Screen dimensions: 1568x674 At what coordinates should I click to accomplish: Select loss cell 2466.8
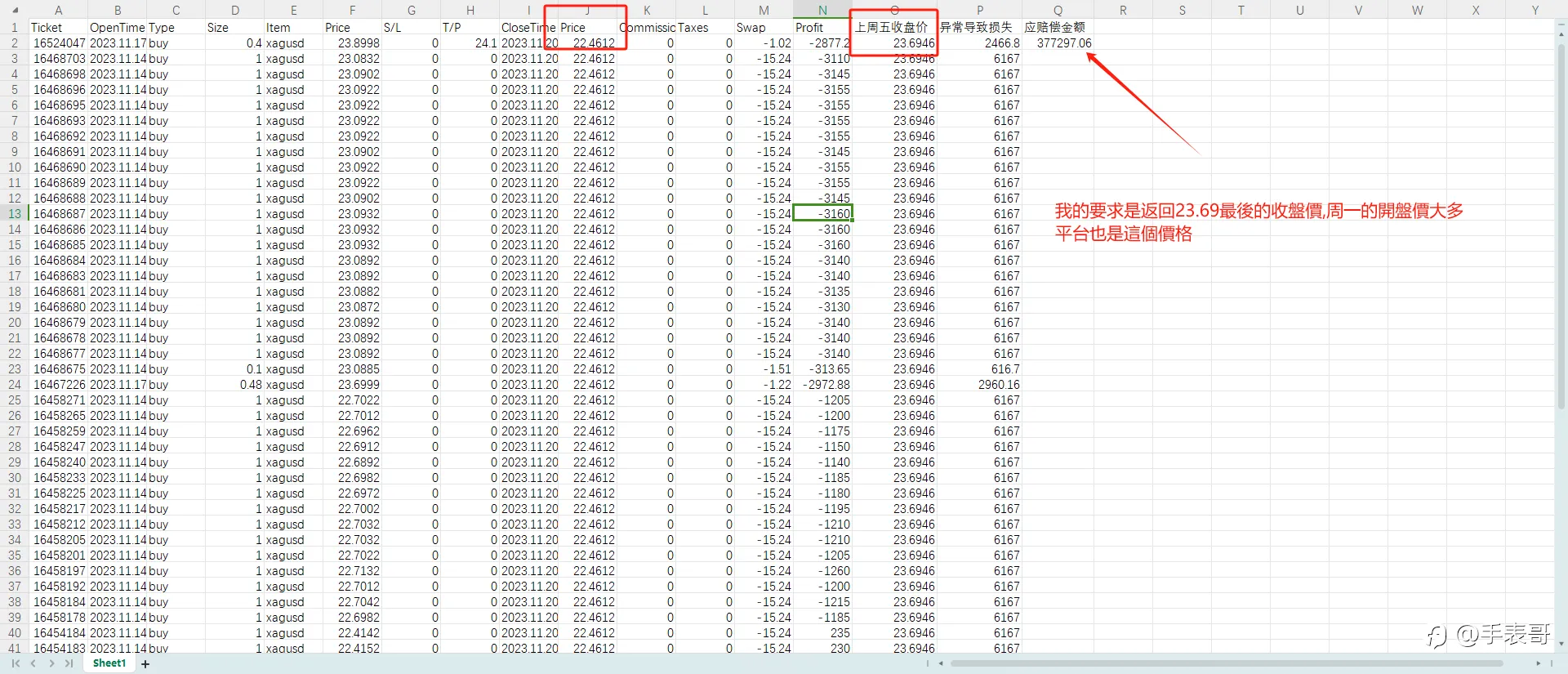(x=980, y=42)
